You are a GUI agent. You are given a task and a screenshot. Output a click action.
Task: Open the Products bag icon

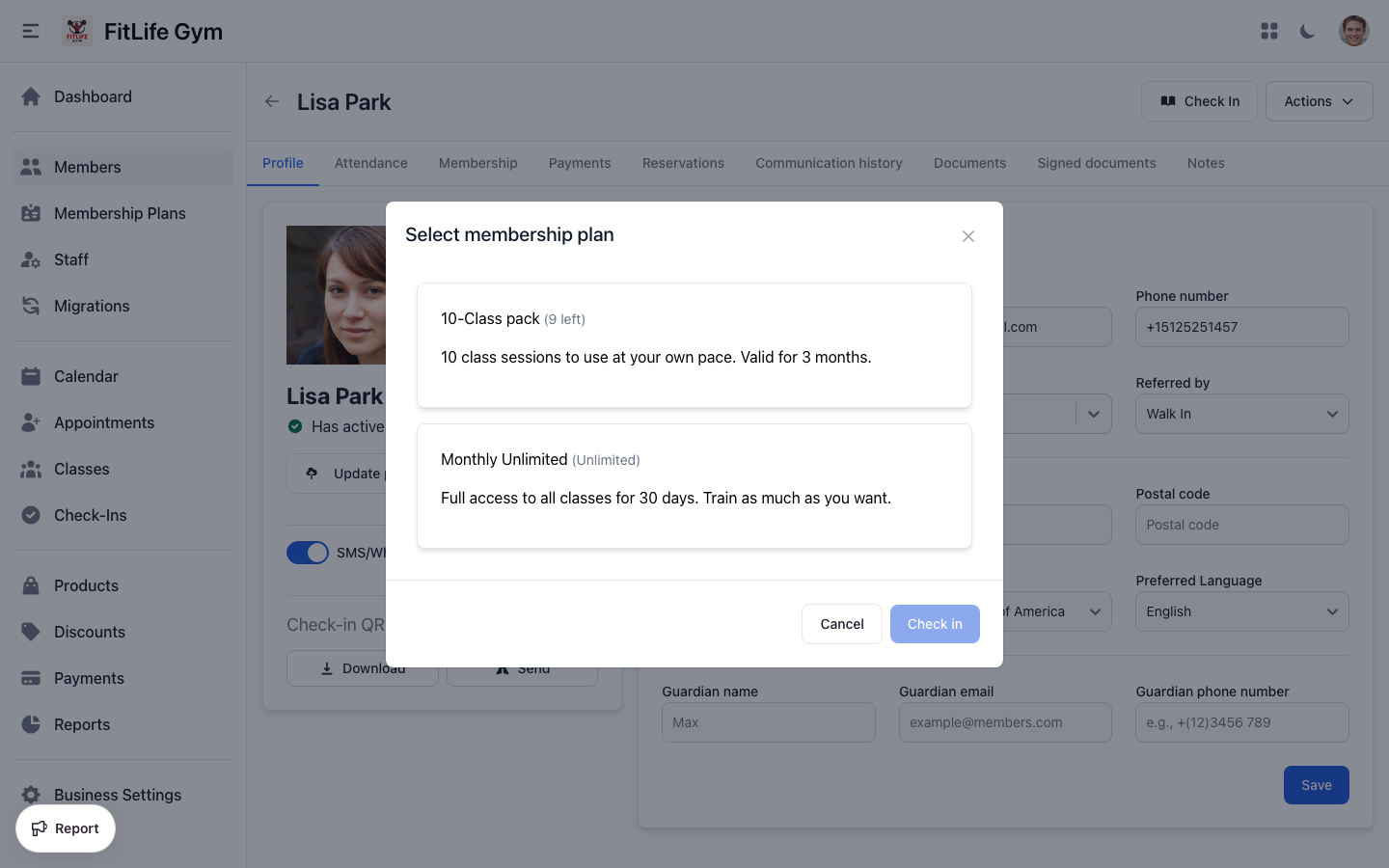[x=31, y=585]
